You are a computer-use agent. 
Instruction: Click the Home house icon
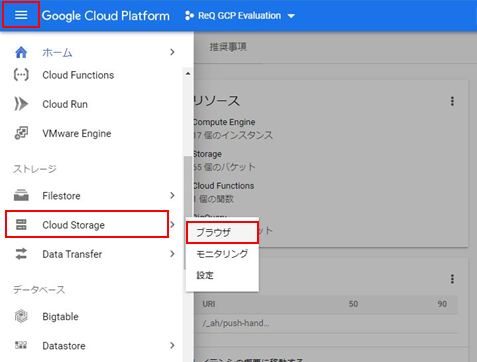click(21, 52)
